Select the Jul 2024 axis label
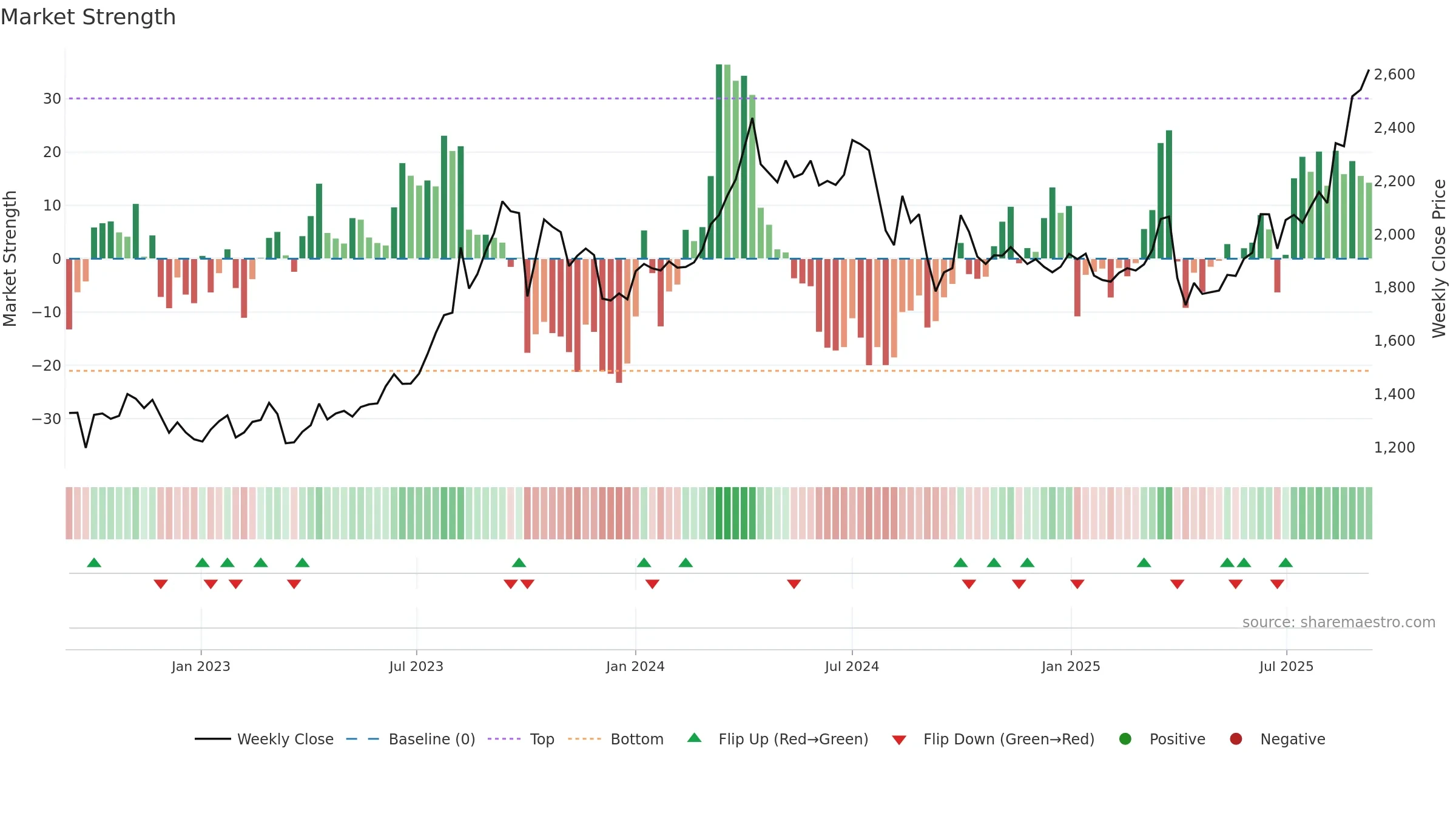1456x819 pixels. coord(852,667)
